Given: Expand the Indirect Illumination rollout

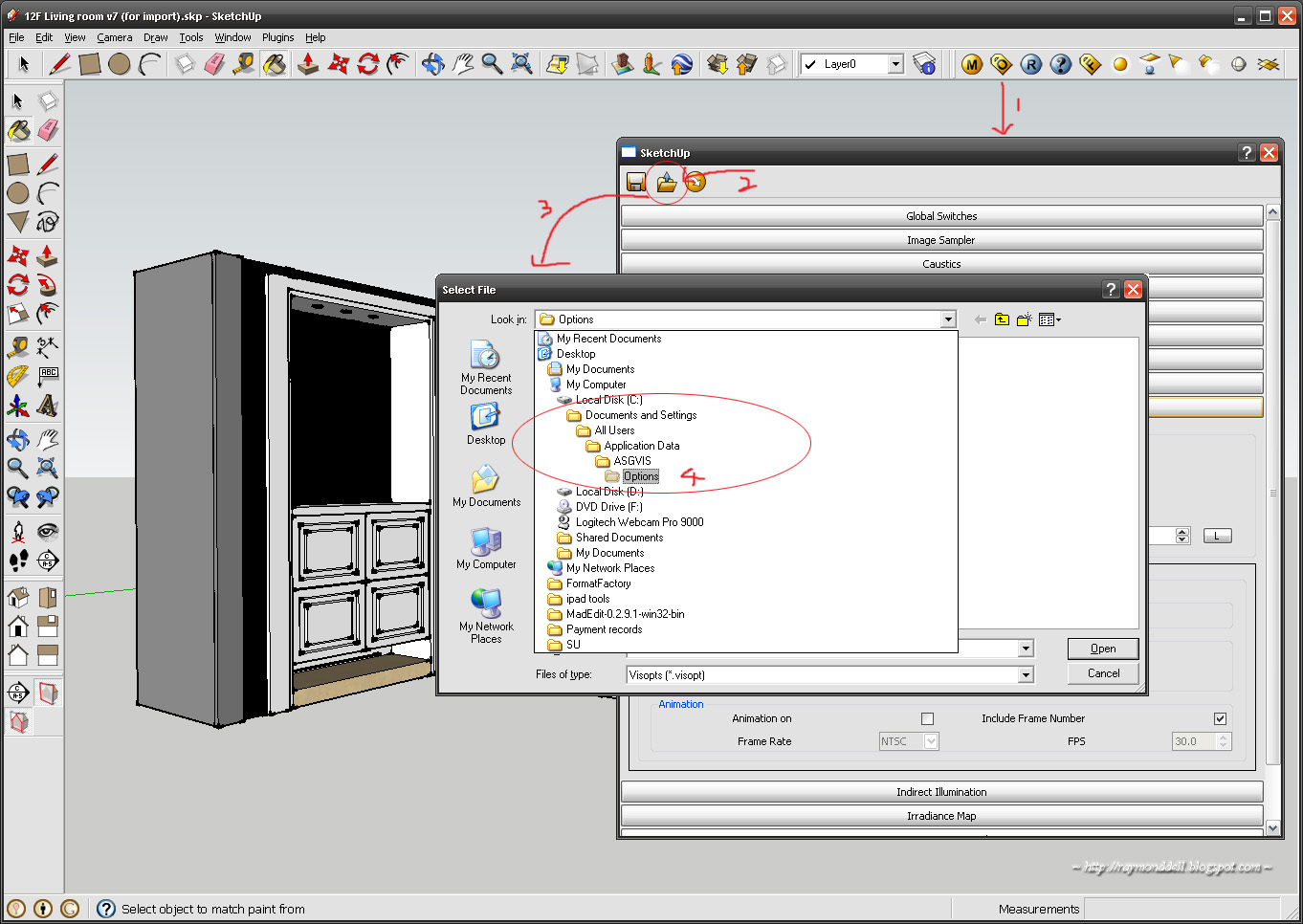Looking at the screenshot, I should coord(942,792).
